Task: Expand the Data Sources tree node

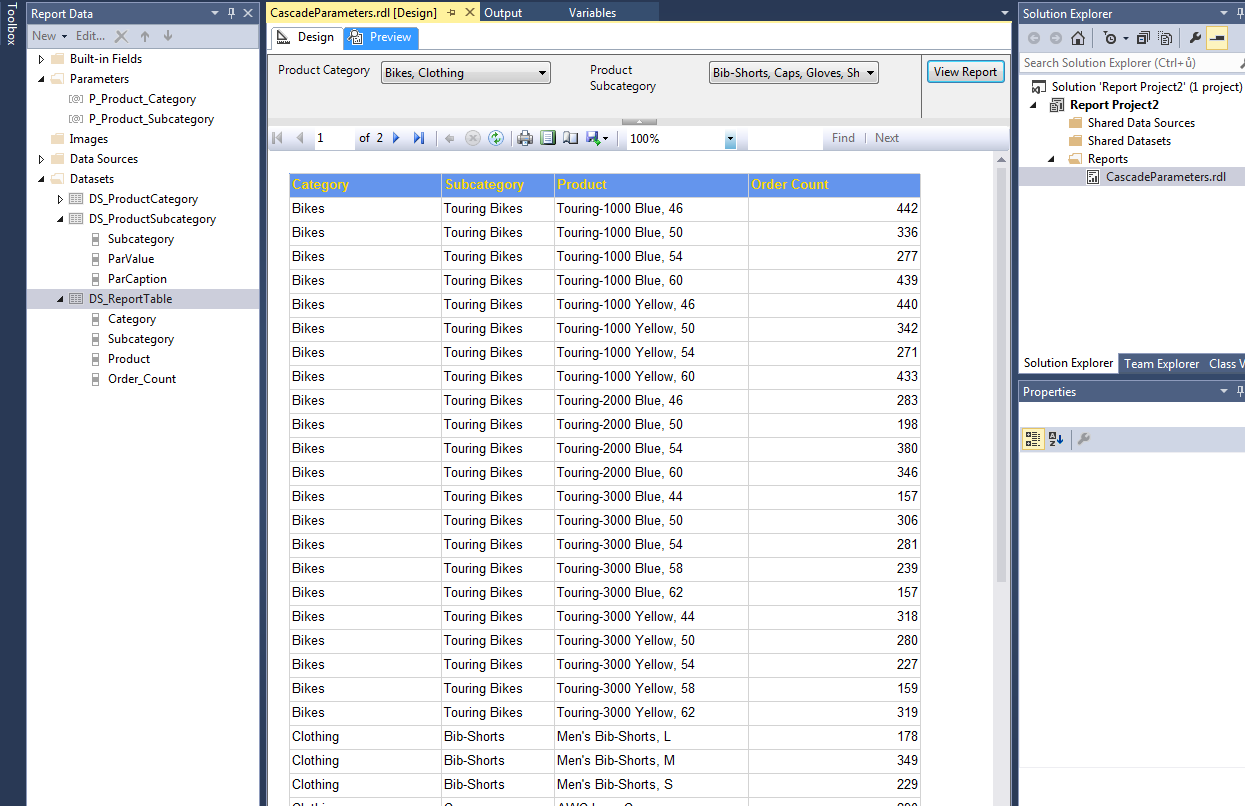Action: 41,159
